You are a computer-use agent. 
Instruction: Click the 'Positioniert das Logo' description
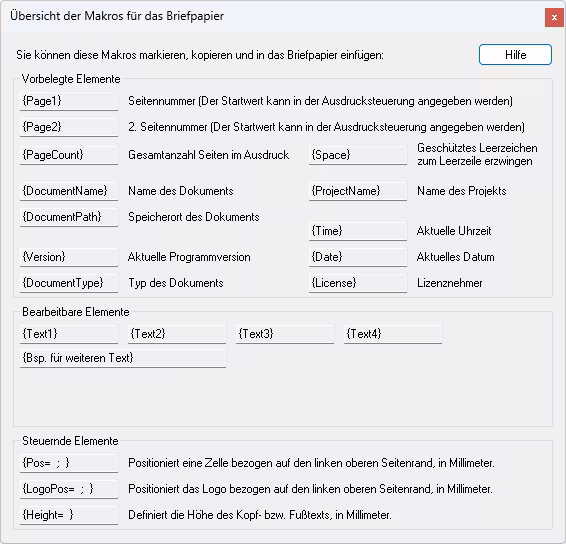pyautogui.click(x=310, y=489)
